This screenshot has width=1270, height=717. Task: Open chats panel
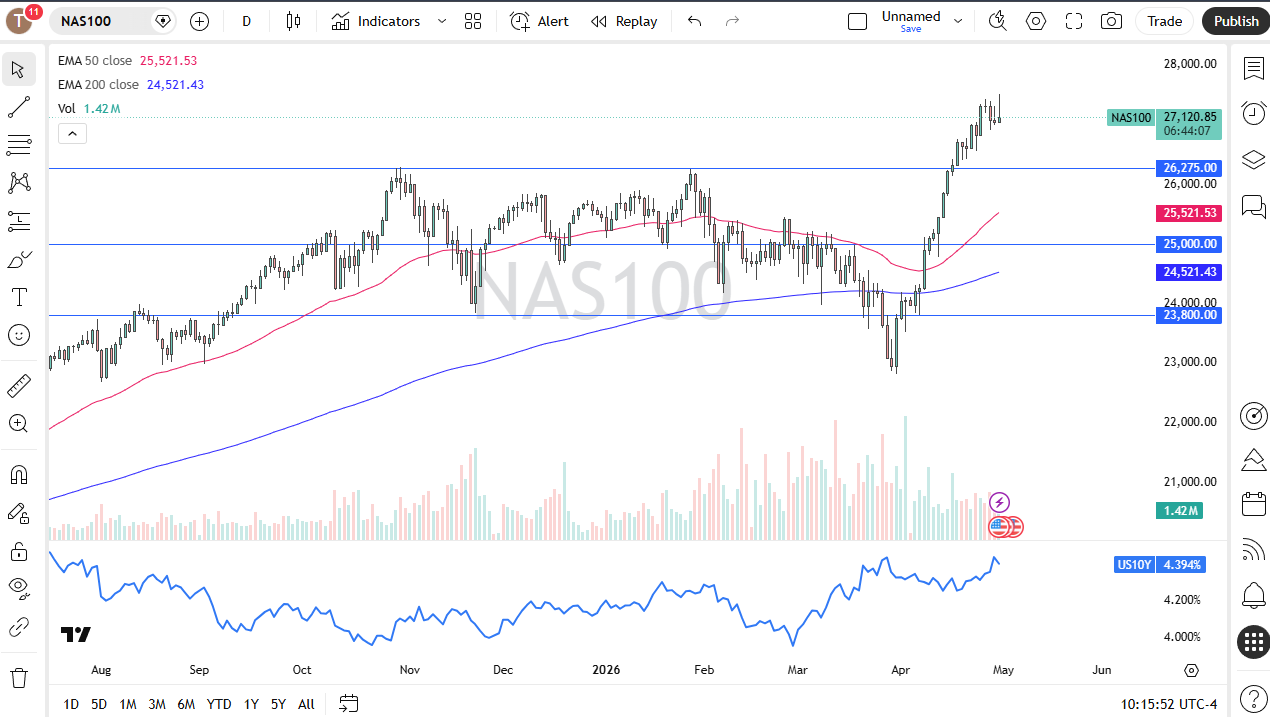coord(1253,206)
